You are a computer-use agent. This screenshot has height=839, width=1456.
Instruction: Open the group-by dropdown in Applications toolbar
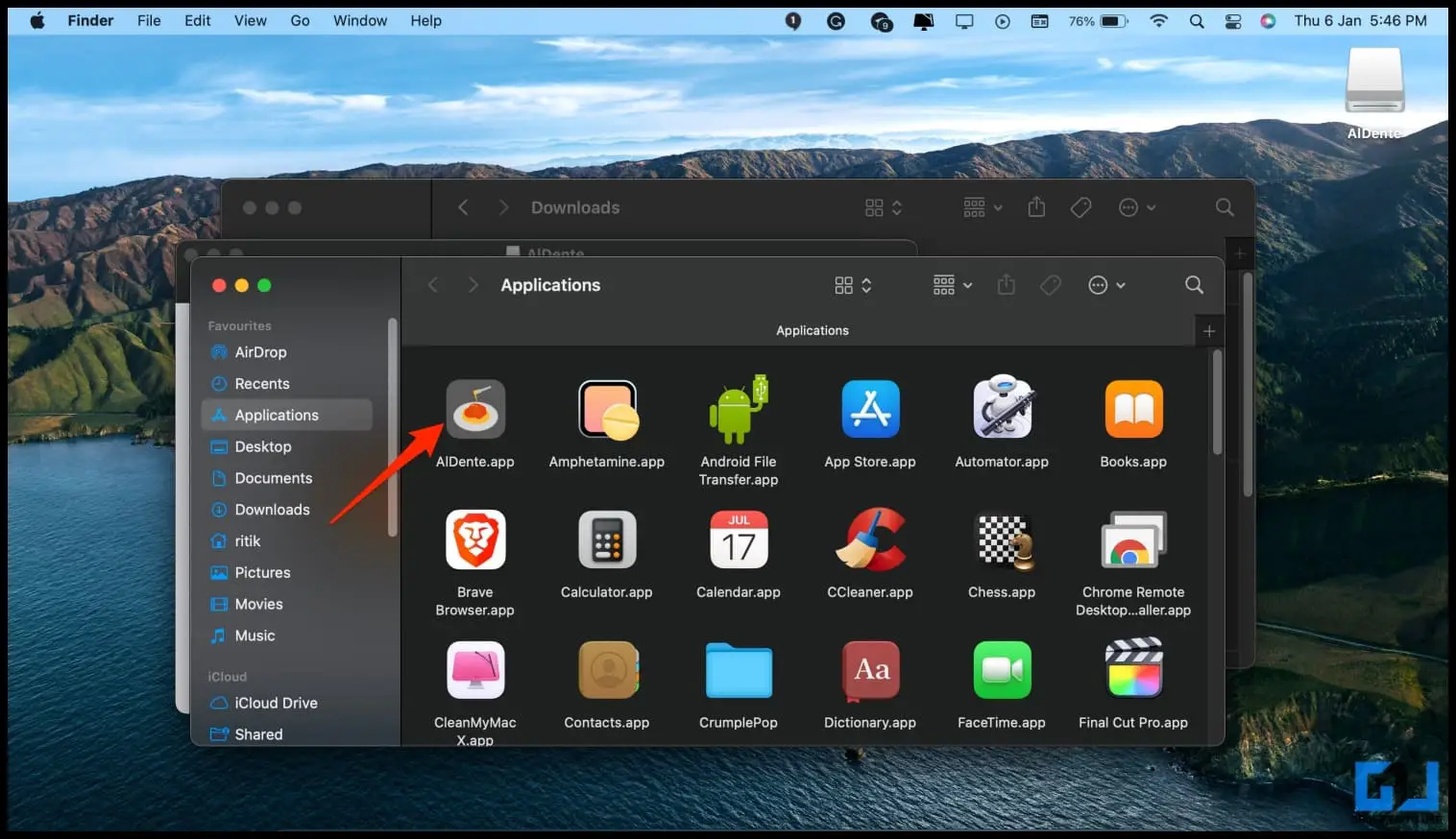pyautogui.click(x=953, y=285)
